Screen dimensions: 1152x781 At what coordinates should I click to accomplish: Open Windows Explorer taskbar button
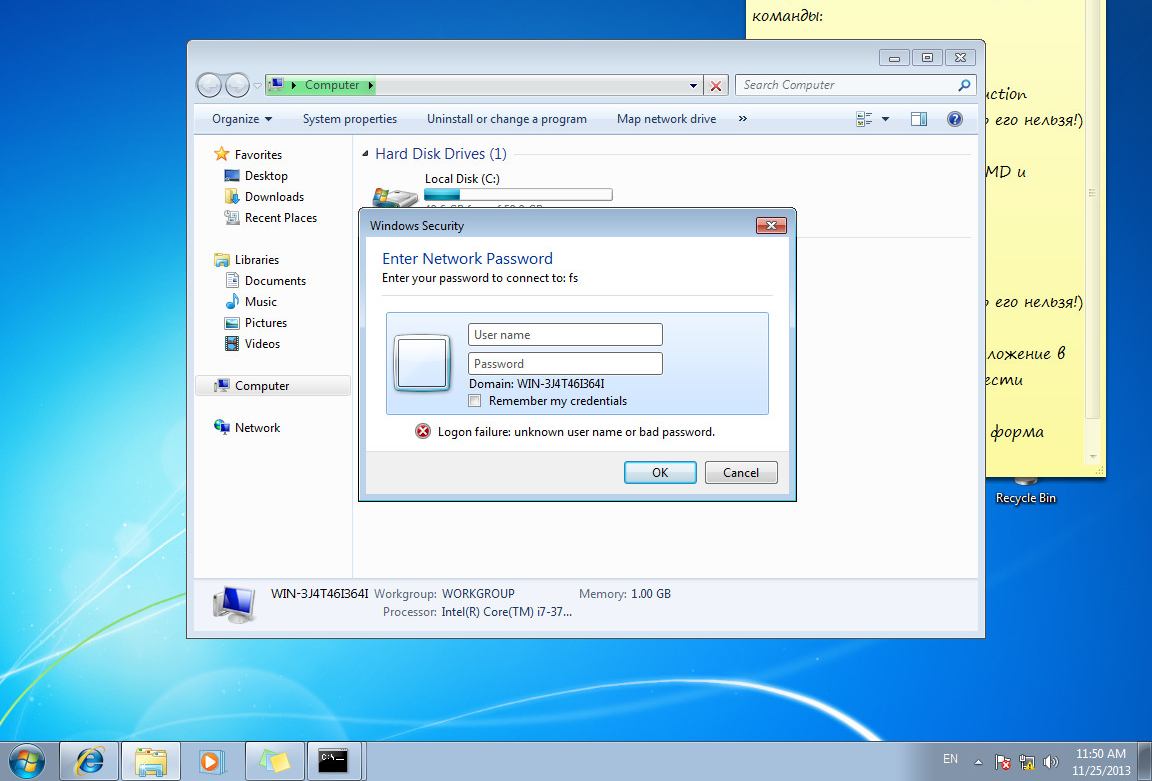coord(151,761)
